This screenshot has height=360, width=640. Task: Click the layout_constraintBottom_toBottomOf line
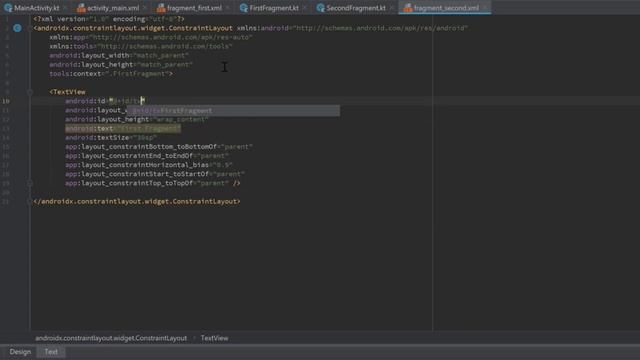pos(159,147)
